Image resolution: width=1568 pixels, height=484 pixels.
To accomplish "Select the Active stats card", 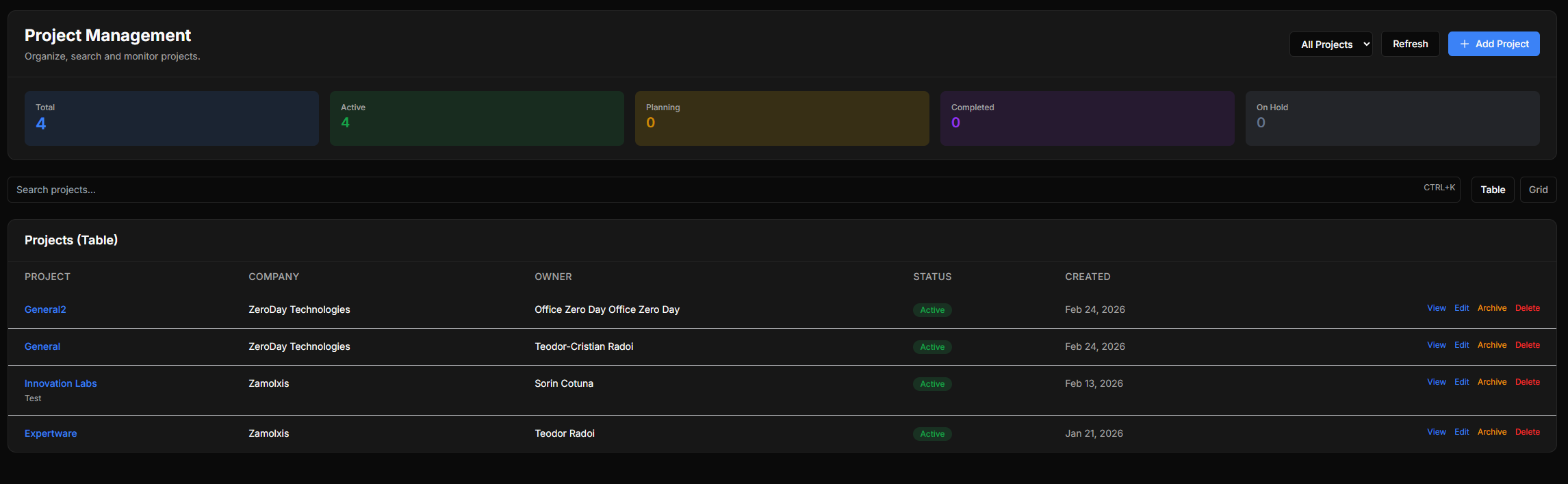I will click(x=476, y=118).
